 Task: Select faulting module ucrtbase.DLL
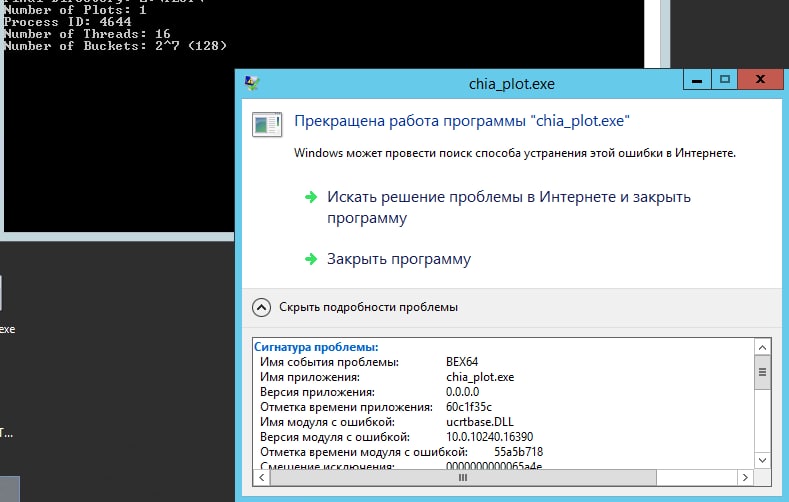[x=480, y=422]
